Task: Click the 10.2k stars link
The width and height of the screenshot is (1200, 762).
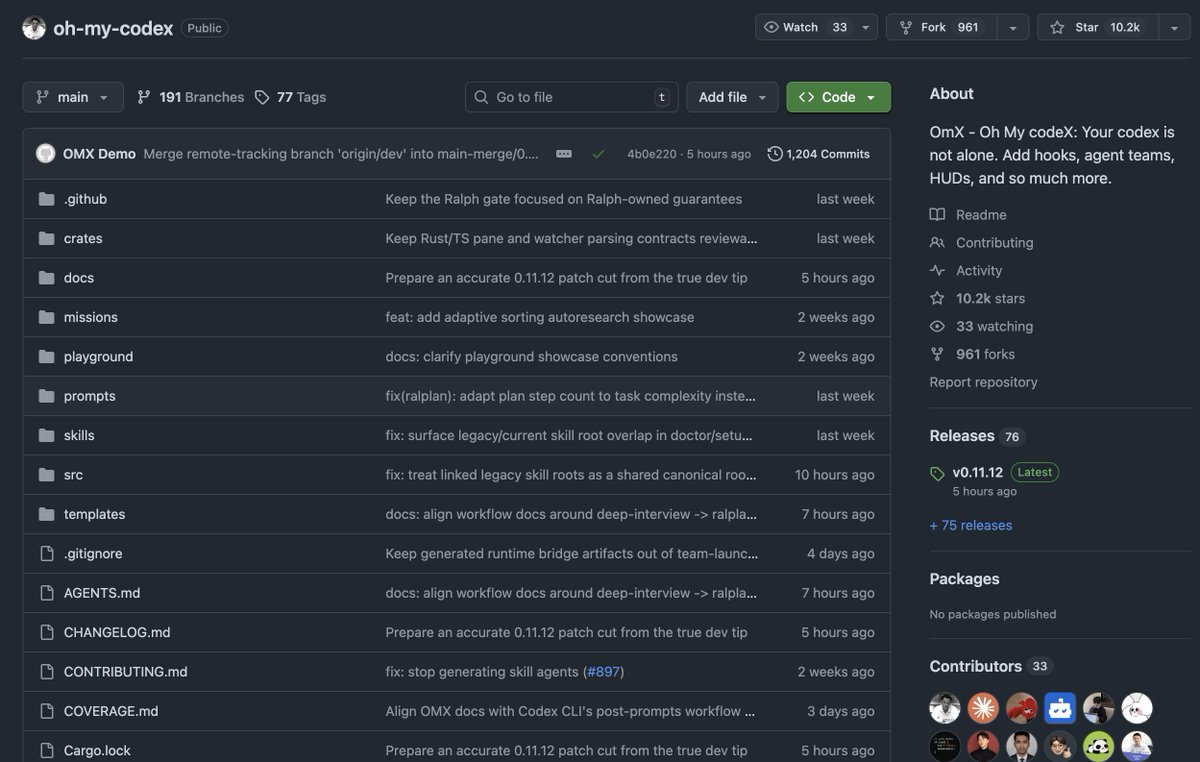Action: pyautogui.click(x=977, y=299)
